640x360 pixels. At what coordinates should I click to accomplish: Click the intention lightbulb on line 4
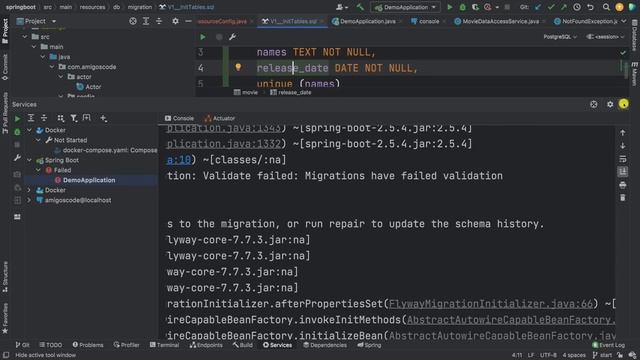(238, 67)
